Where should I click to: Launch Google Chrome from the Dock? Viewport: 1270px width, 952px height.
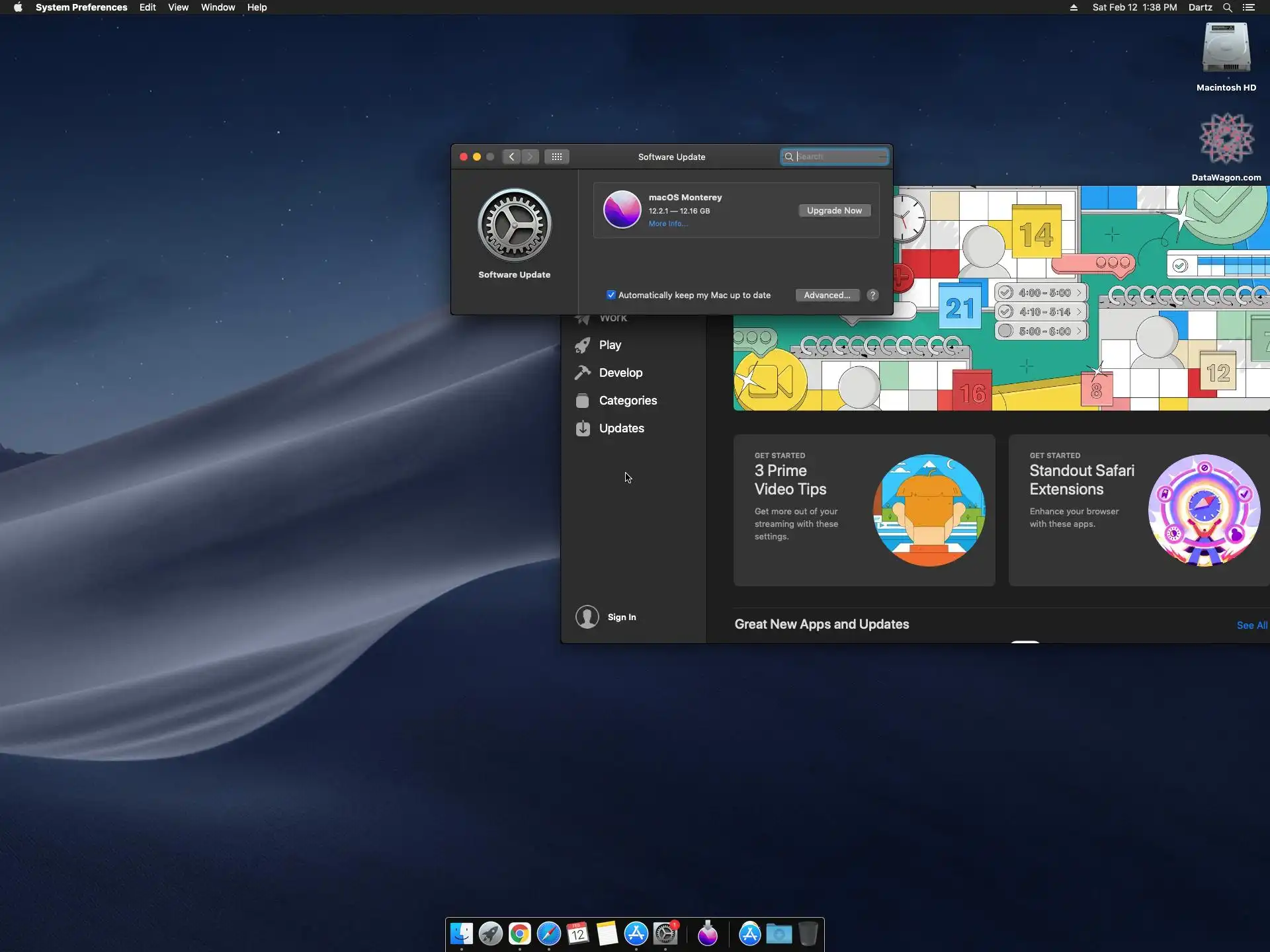[x=520, y=933]
